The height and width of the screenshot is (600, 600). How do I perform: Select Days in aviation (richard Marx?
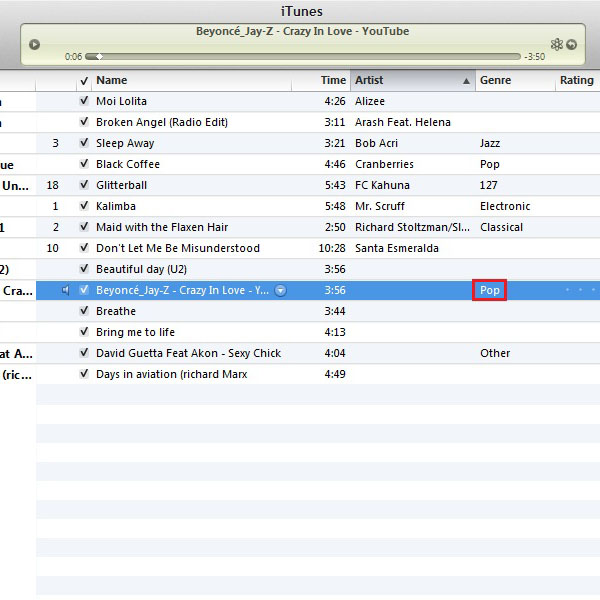[171, 374]
